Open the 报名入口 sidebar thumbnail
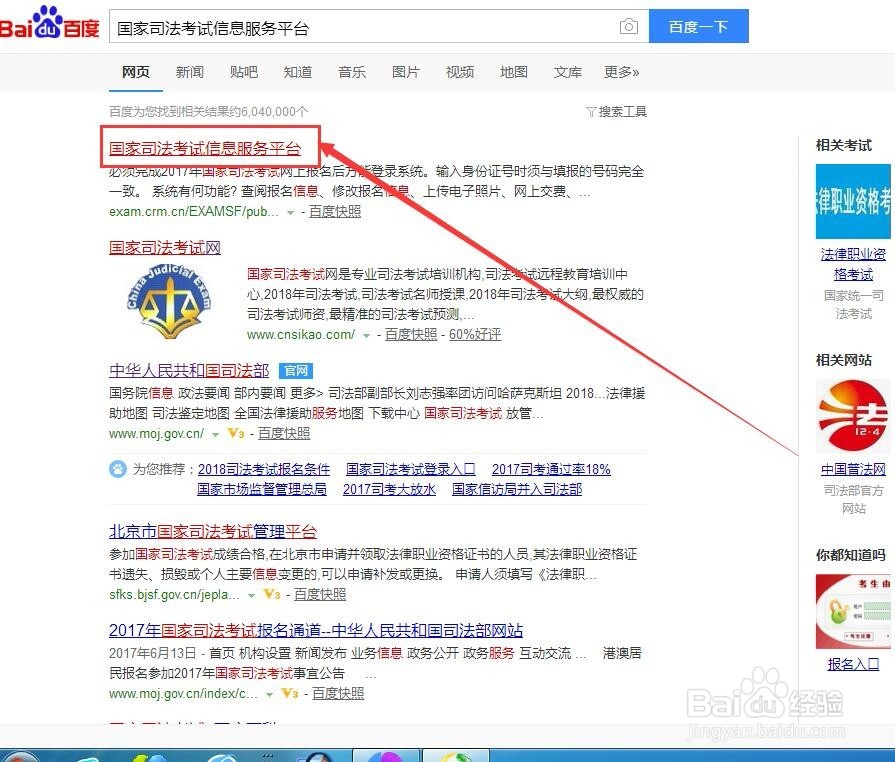Image resolution: width=895 pixels, height=762 pixels. point(853,611)
